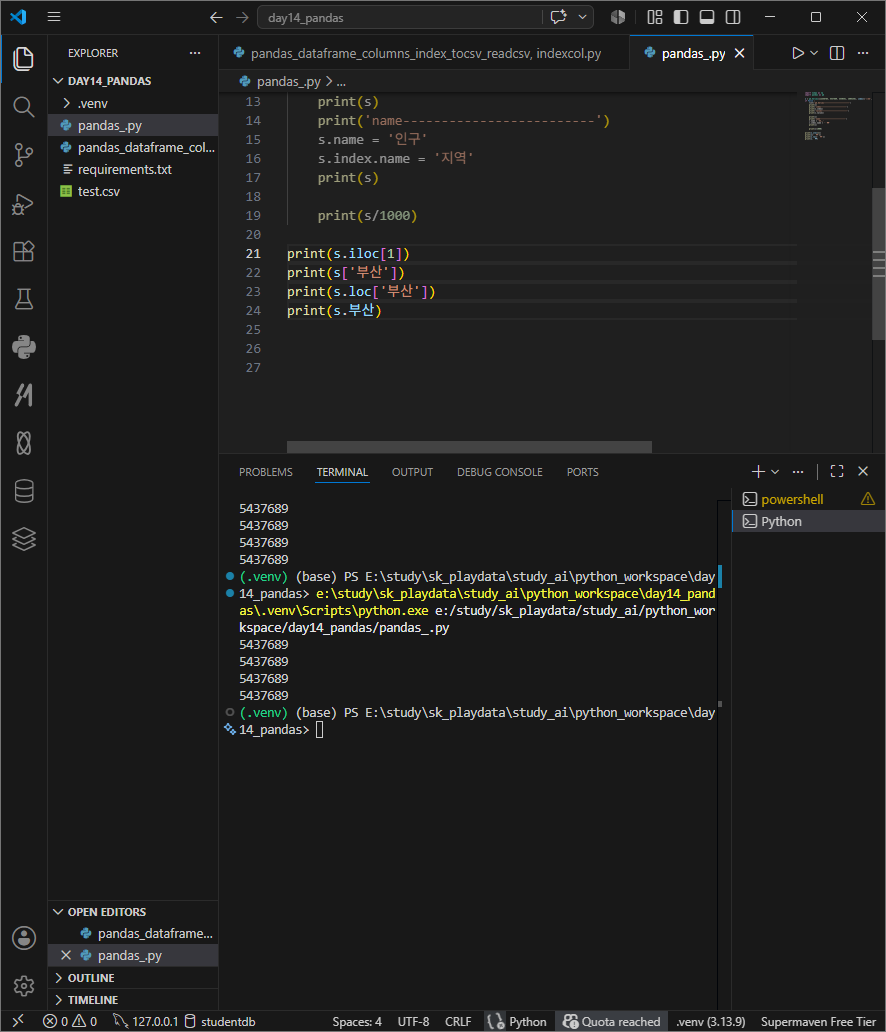
Task: Customize layout icon in title bar
Action: 654,17
